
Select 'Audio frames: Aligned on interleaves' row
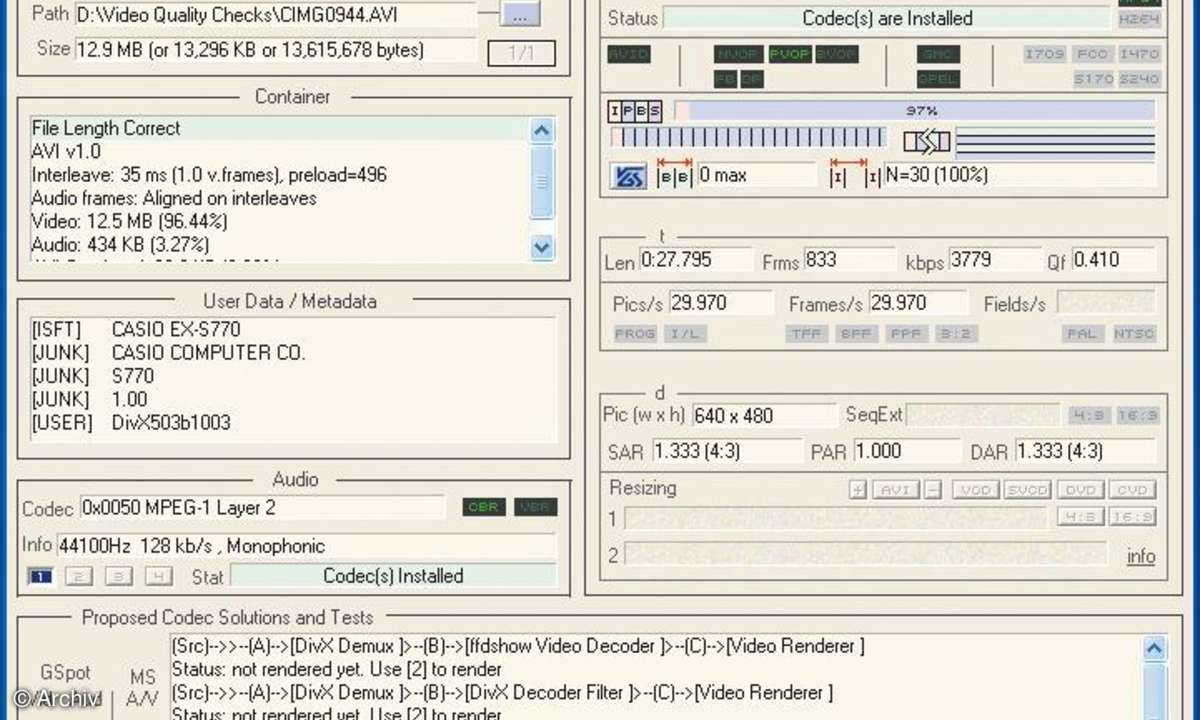point(279,198)
